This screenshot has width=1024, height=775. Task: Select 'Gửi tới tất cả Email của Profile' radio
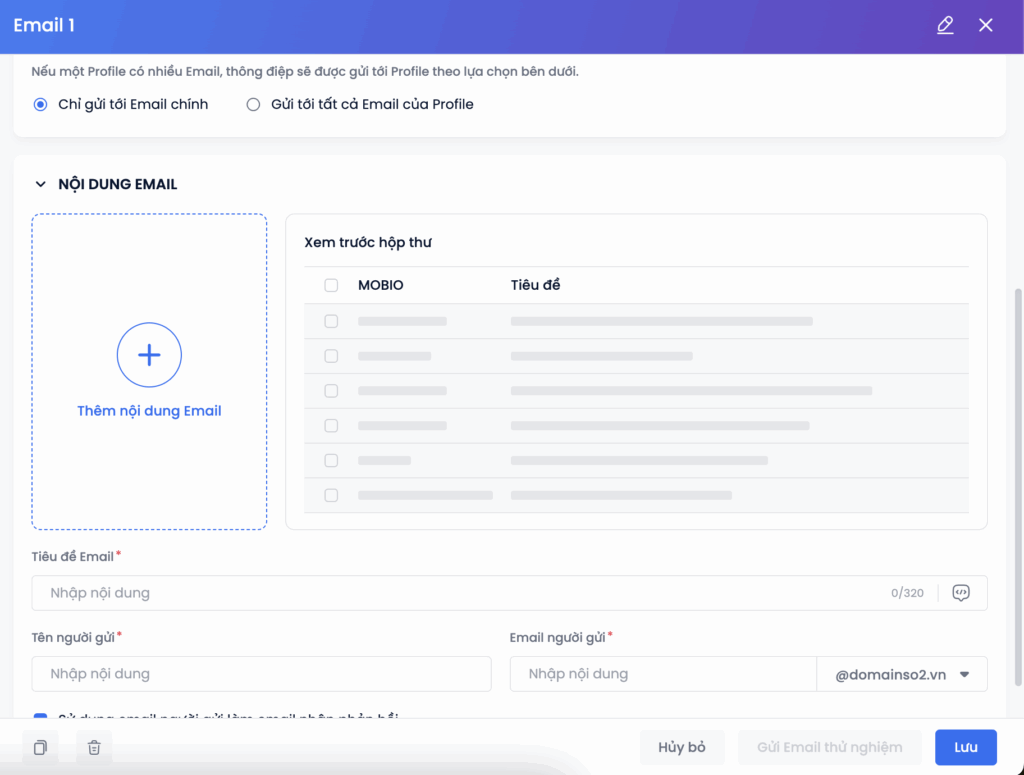(x=253, y=104)
